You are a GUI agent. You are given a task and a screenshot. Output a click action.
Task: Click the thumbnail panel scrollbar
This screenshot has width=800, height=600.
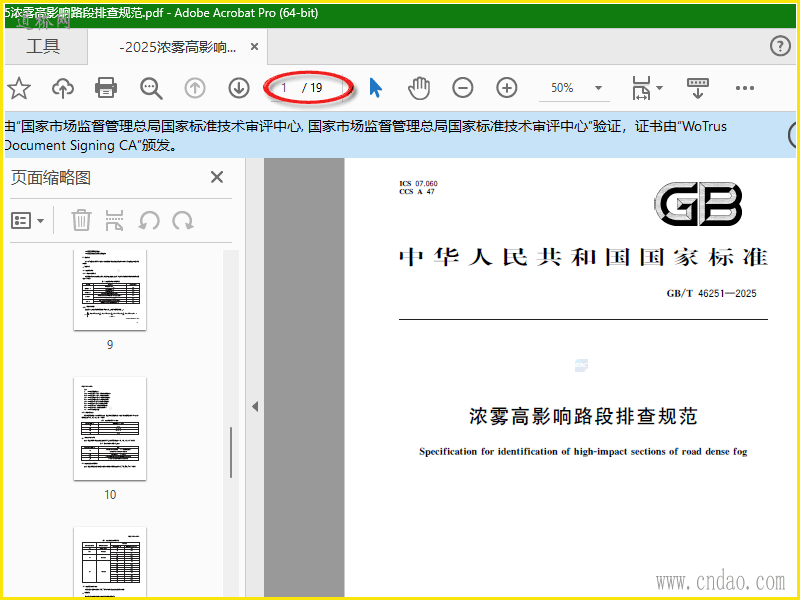click(x=231, y=452)
